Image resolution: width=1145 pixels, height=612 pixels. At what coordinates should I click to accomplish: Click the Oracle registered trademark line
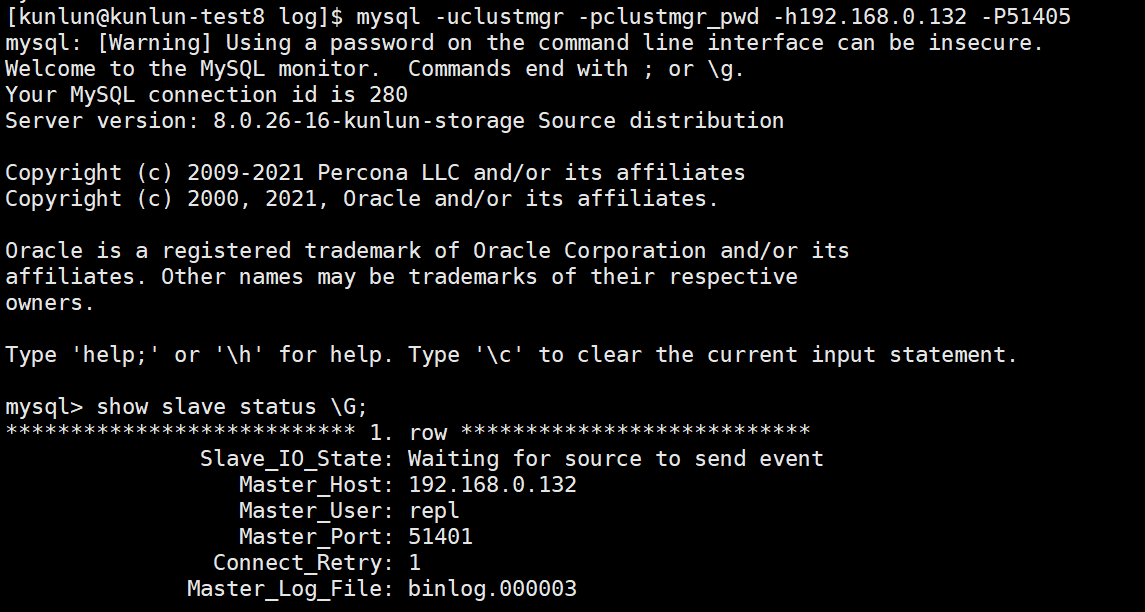pyautogui.click(x=427, y=250)
